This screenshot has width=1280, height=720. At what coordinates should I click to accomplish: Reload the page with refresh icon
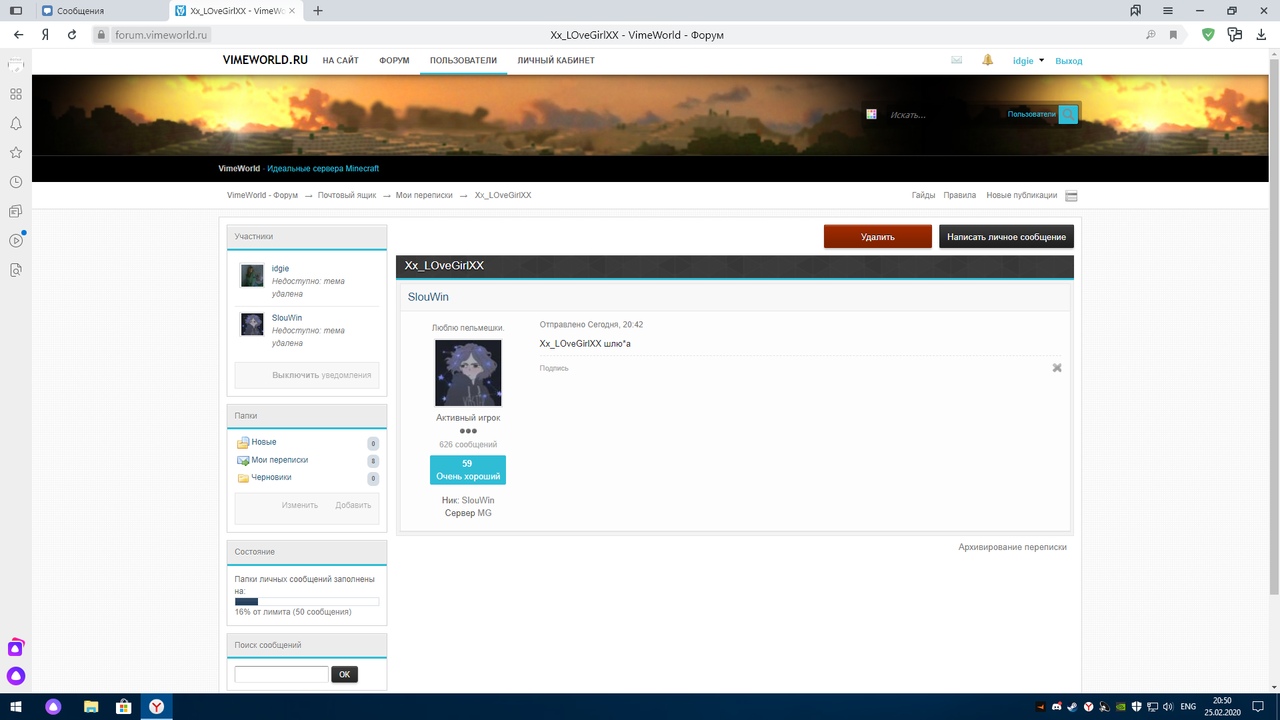72,34
